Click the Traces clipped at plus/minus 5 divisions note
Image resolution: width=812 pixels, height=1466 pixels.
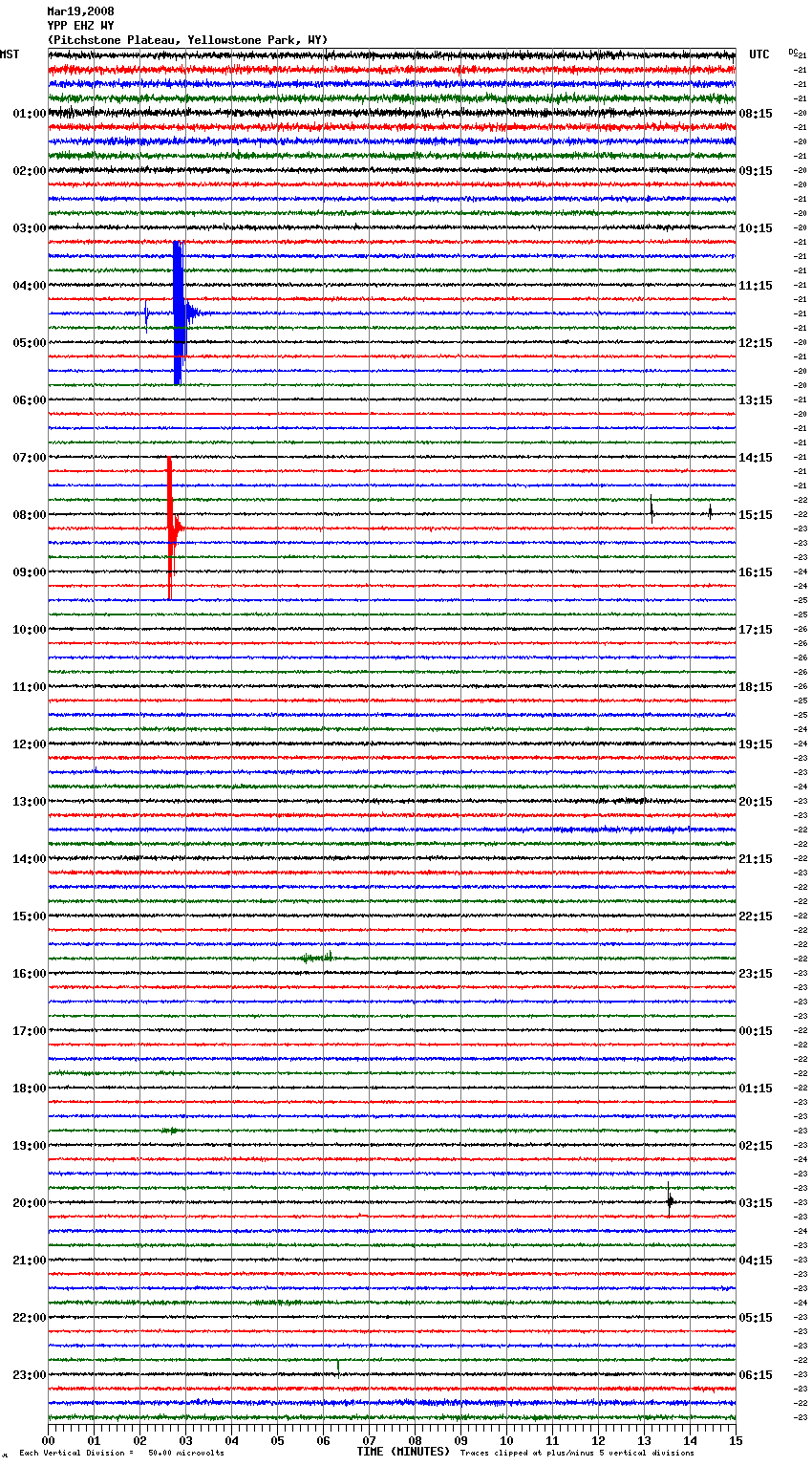(x=577, y=1453)
